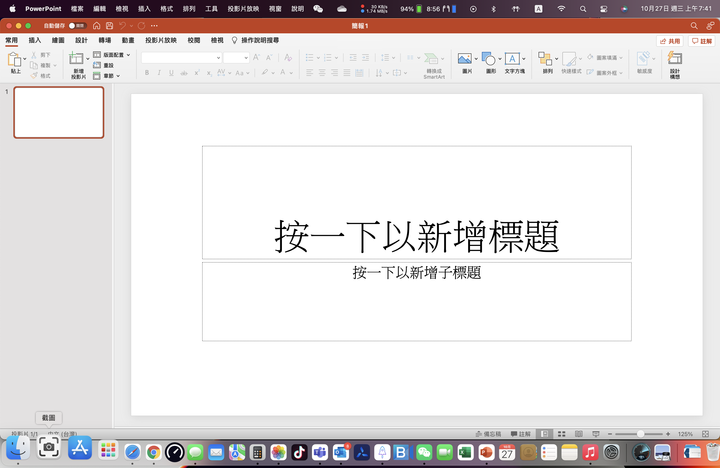Image resolution: width=720 pixels, height=468 pixels.
Task: Click the Convert to SmartArt icon
Action: tap(431, 59)
